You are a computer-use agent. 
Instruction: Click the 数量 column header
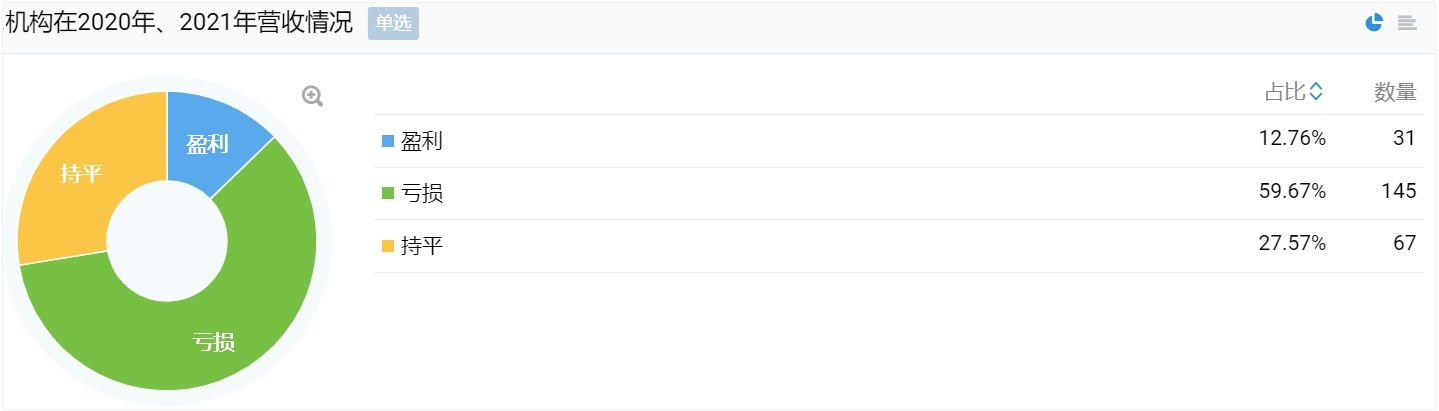pyautogui.click(x=1395, y=92)
